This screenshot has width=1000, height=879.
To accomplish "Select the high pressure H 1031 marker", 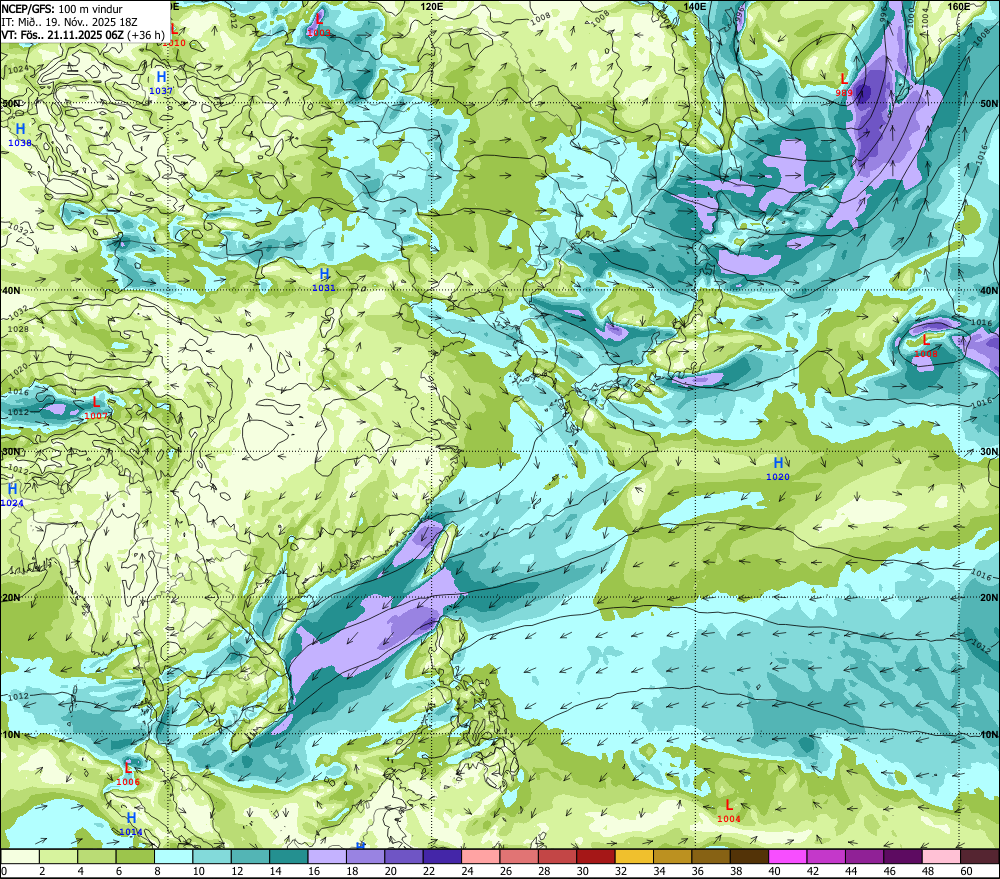I will click(x=324, y=279).
